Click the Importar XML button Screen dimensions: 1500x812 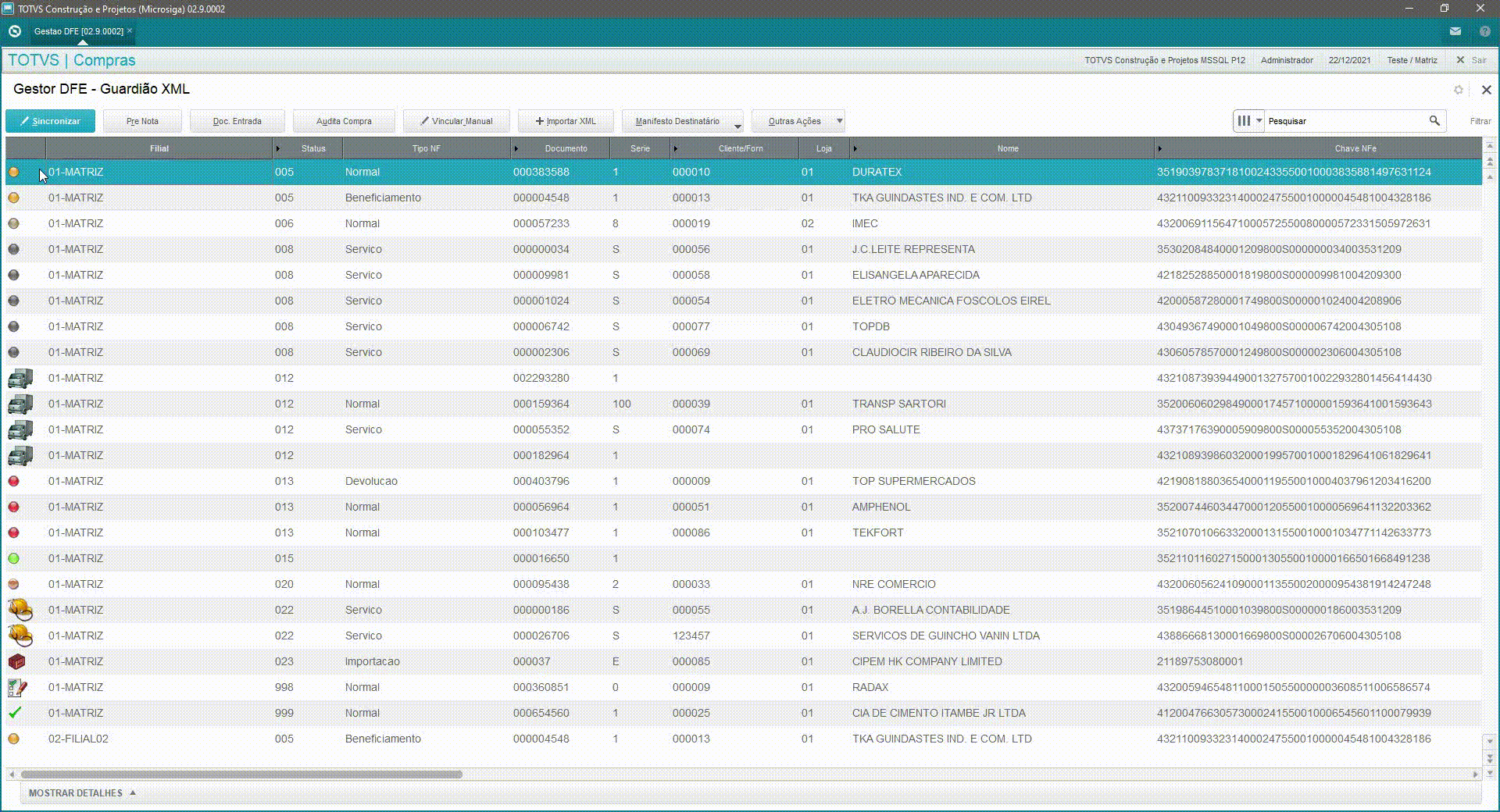566,121
